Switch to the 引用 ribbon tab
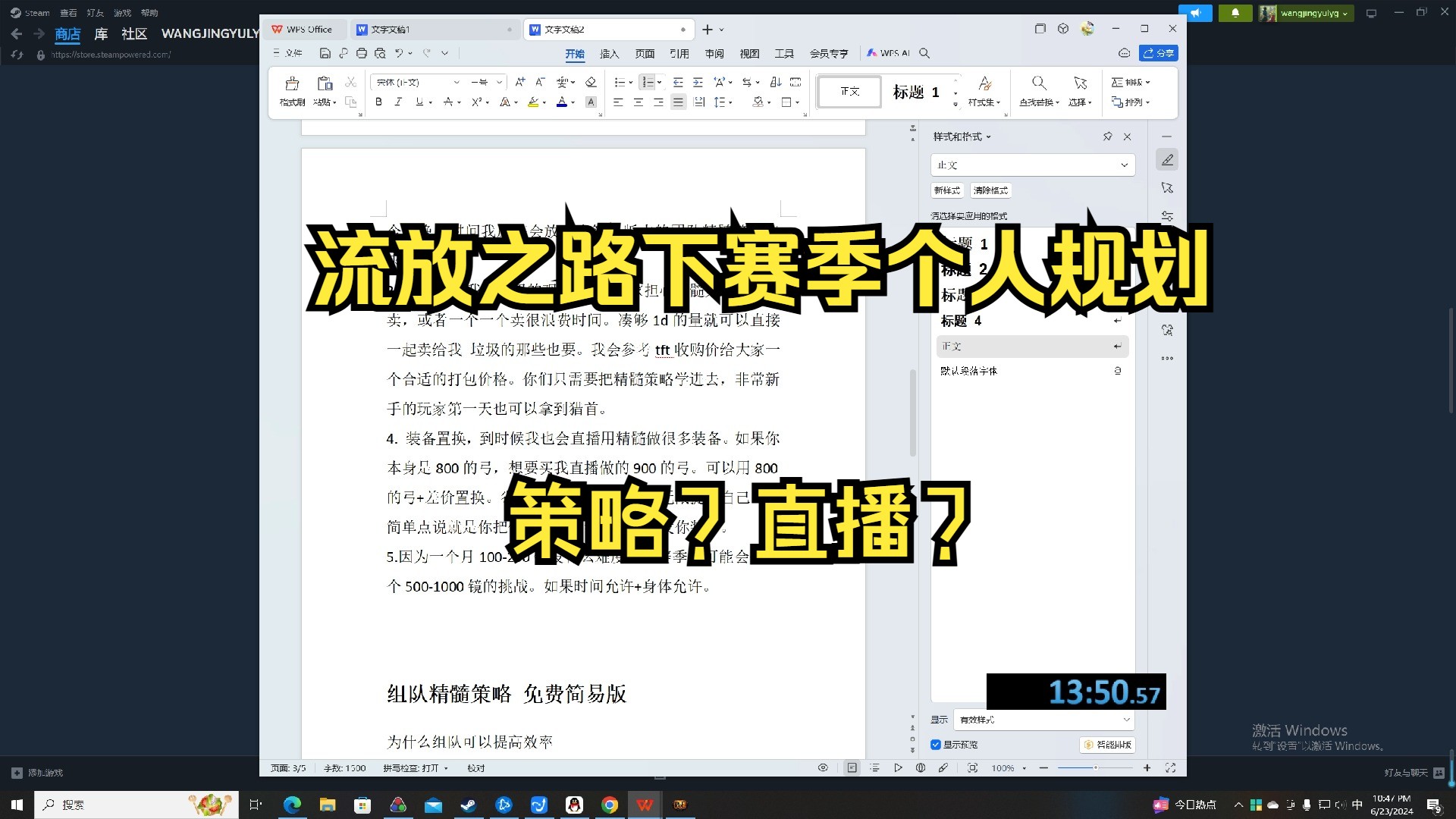 click(x=679, y=53)
